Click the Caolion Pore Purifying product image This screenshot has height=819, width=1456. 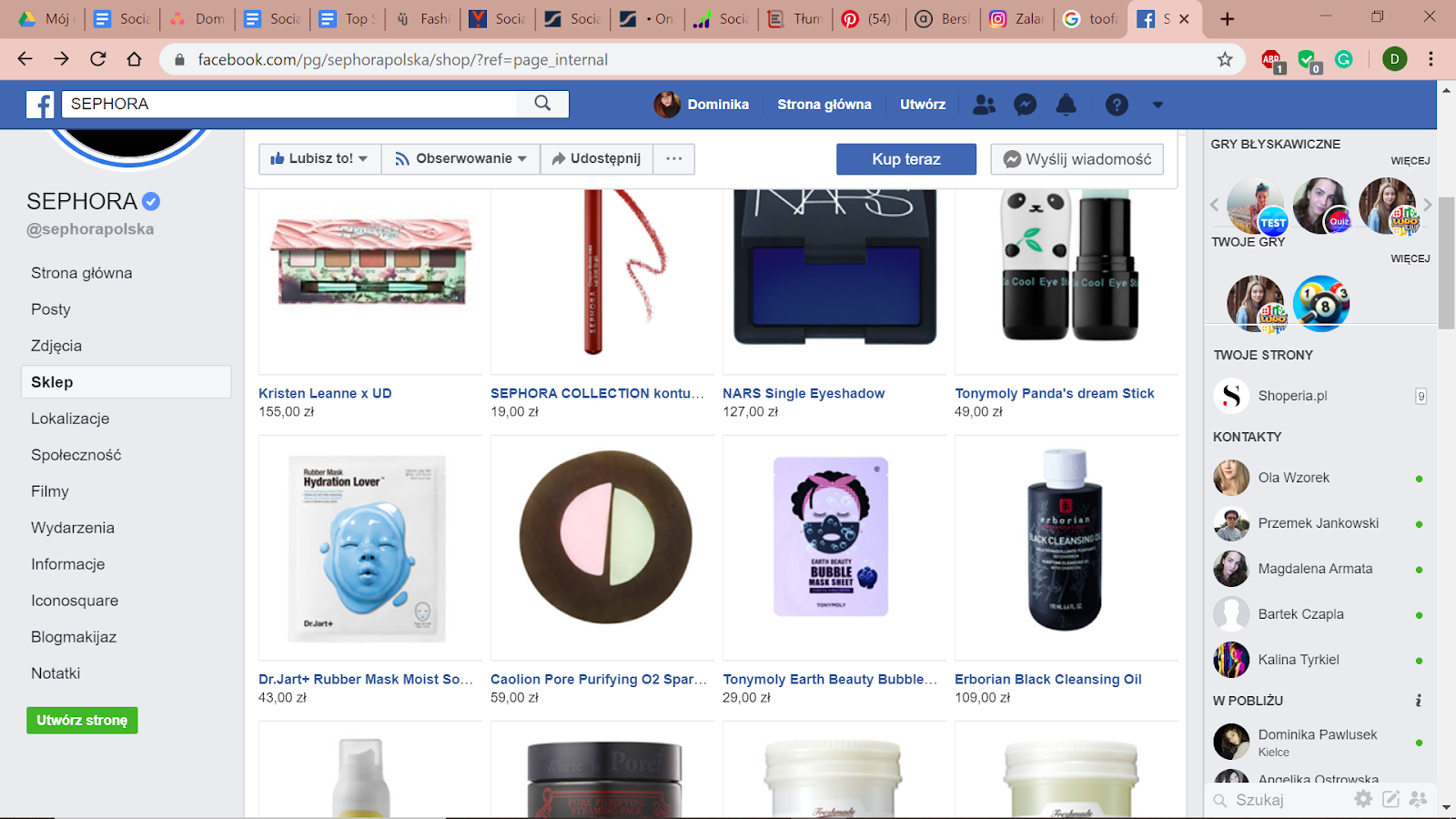[602, 548]
